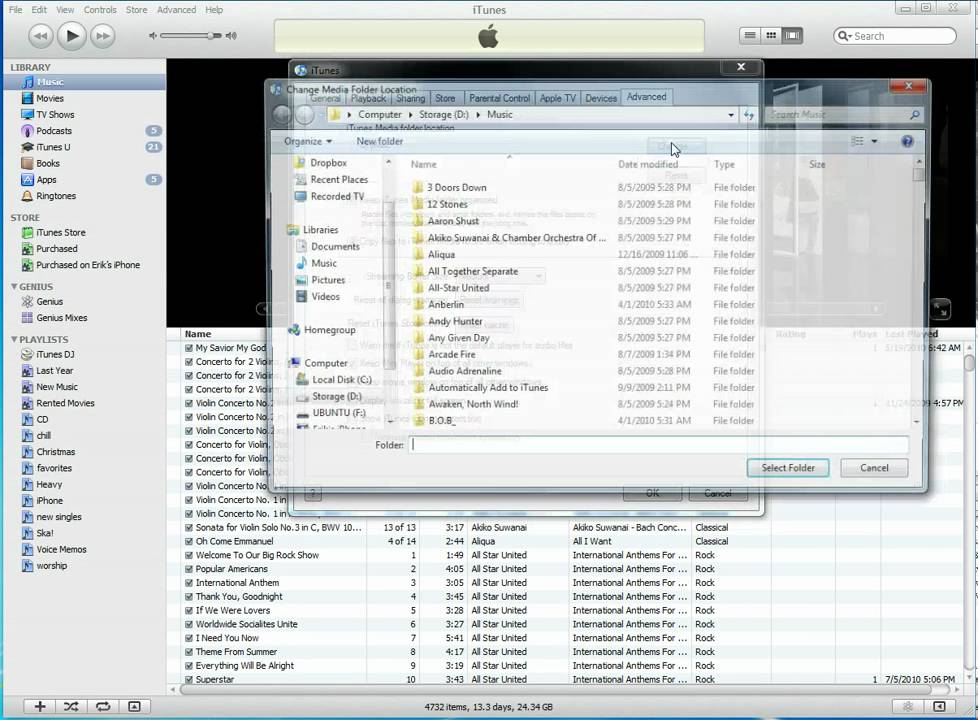Screen dimensions: 978x720
Task: Create a new playlist with plus button
Action: click(40, 706)
